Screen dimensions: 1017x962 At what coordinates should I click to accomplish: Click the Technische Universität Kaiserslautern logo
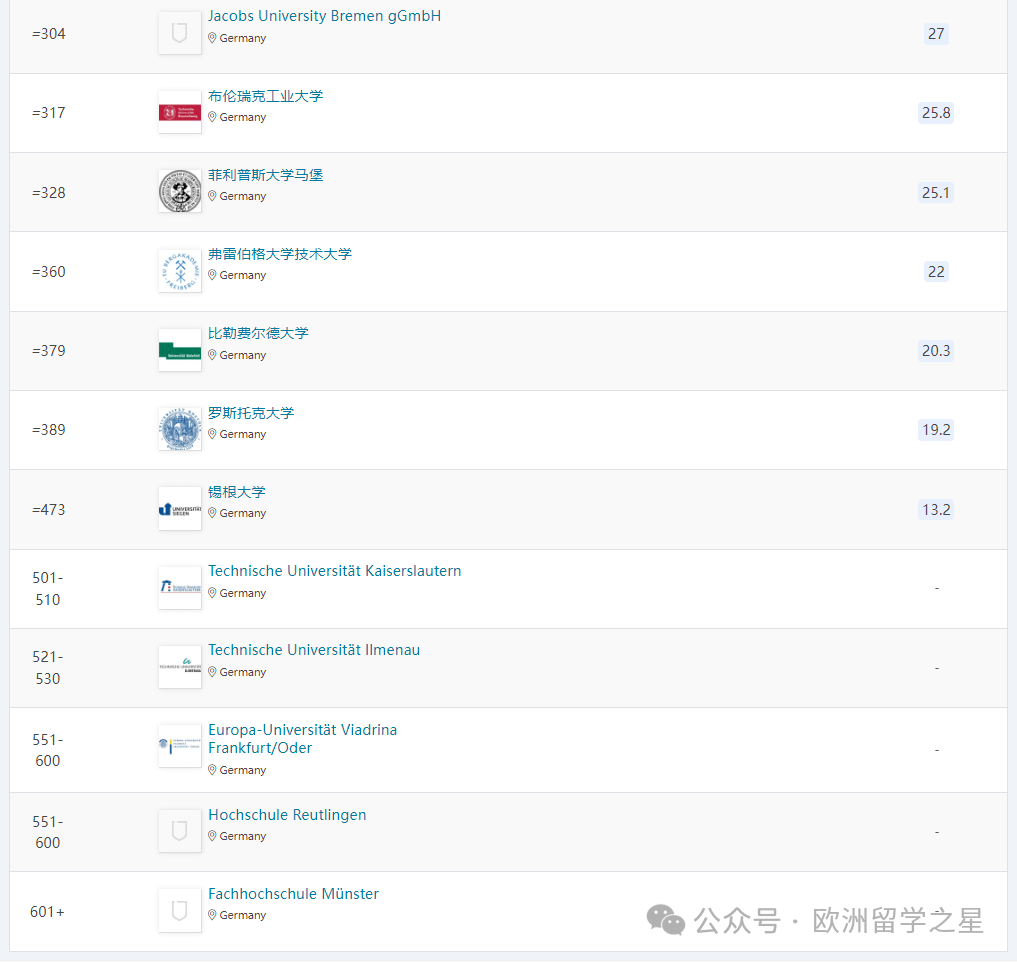180,588
